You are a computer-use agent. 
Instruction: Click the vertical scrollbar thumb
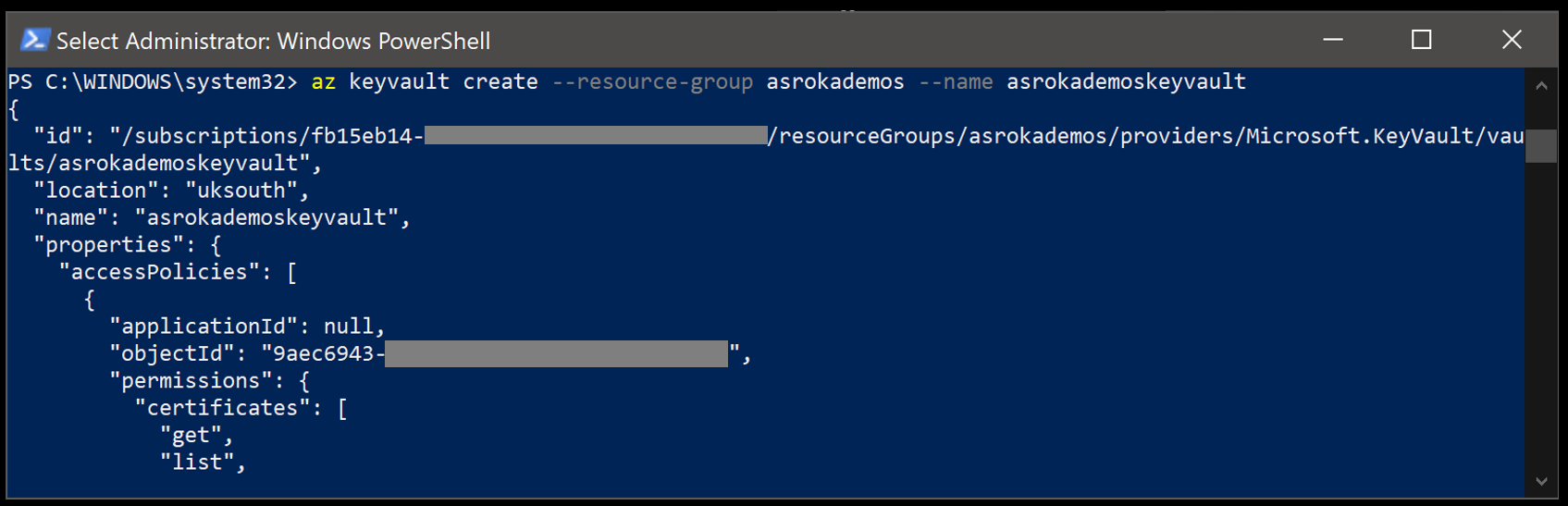point(1541,145)
